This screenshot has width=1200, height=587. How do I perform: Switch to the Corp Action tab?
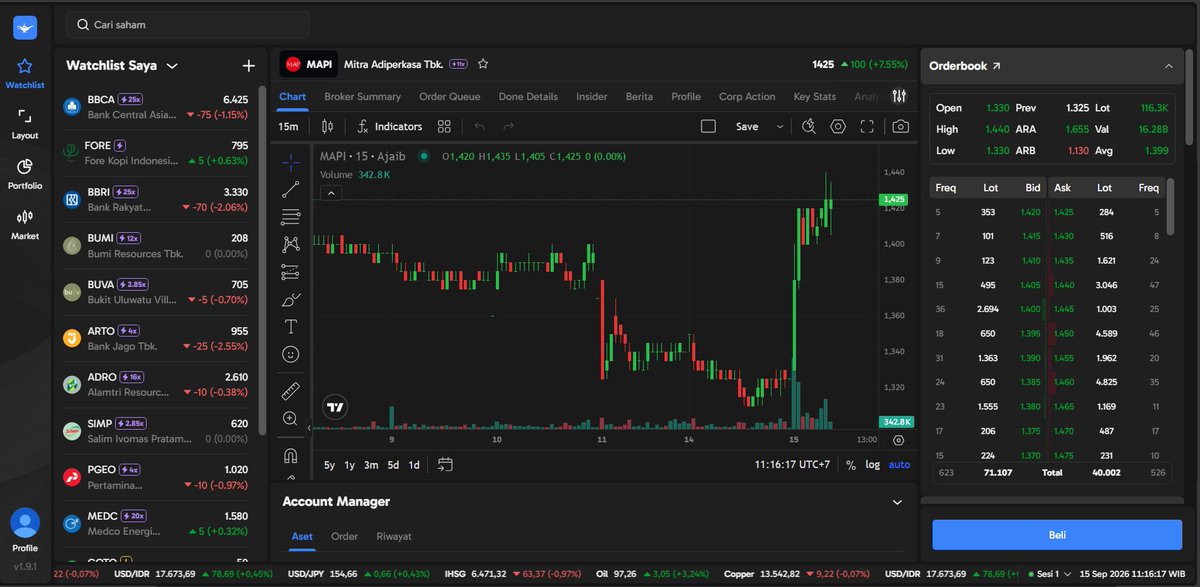click(x=747, y=97)
